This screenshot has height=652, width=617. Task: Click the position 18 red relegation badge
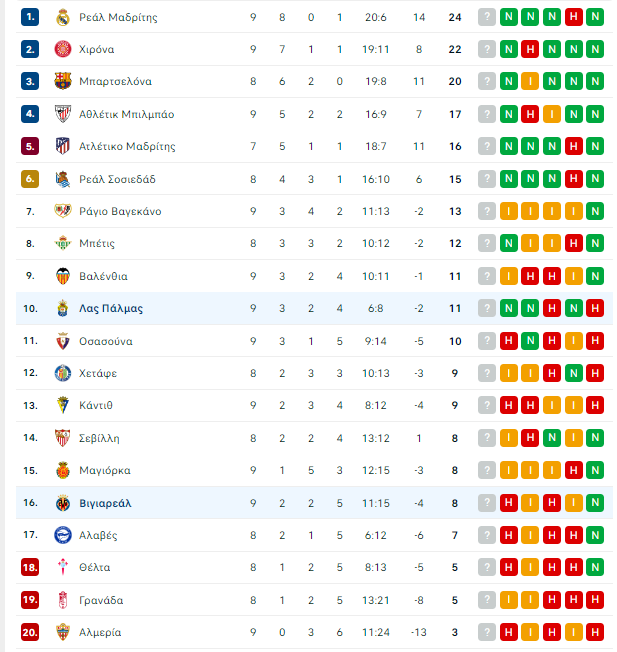pos(30,567)
